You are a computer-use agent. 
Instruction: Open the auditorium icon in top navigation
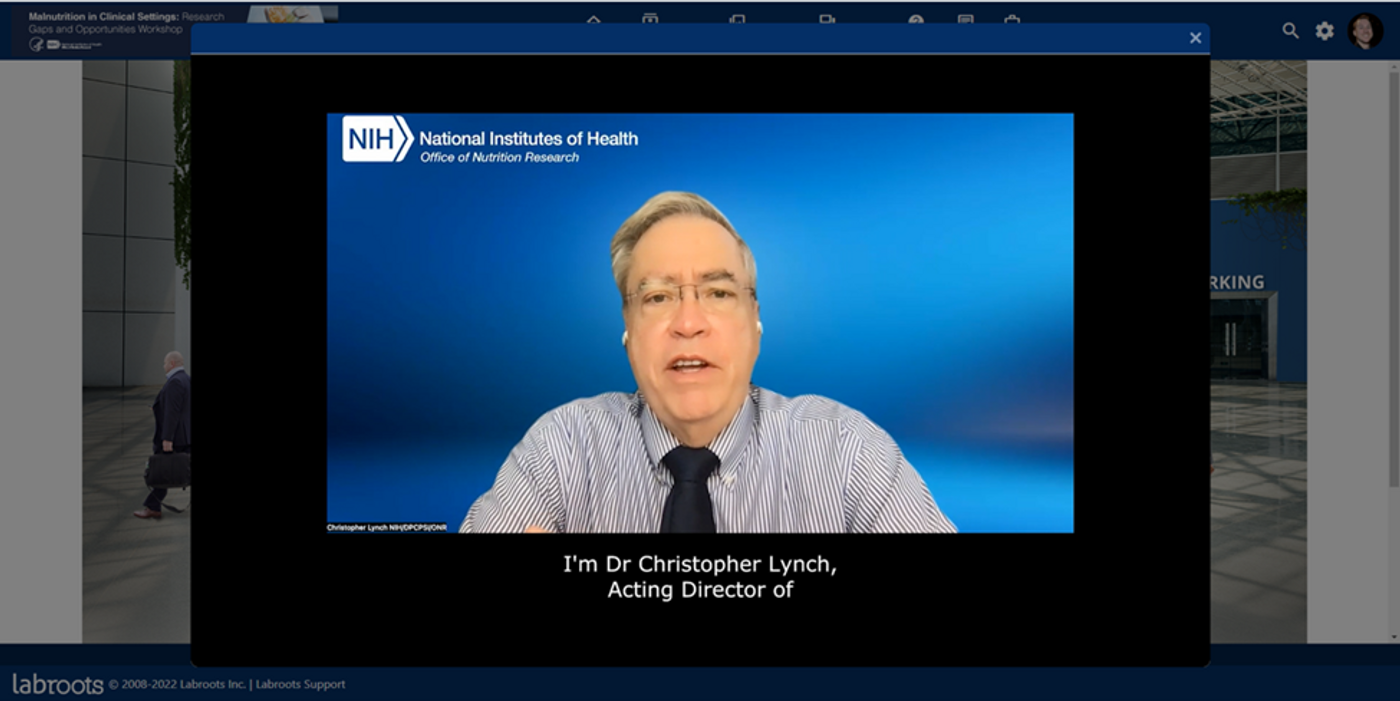[650, 19]
